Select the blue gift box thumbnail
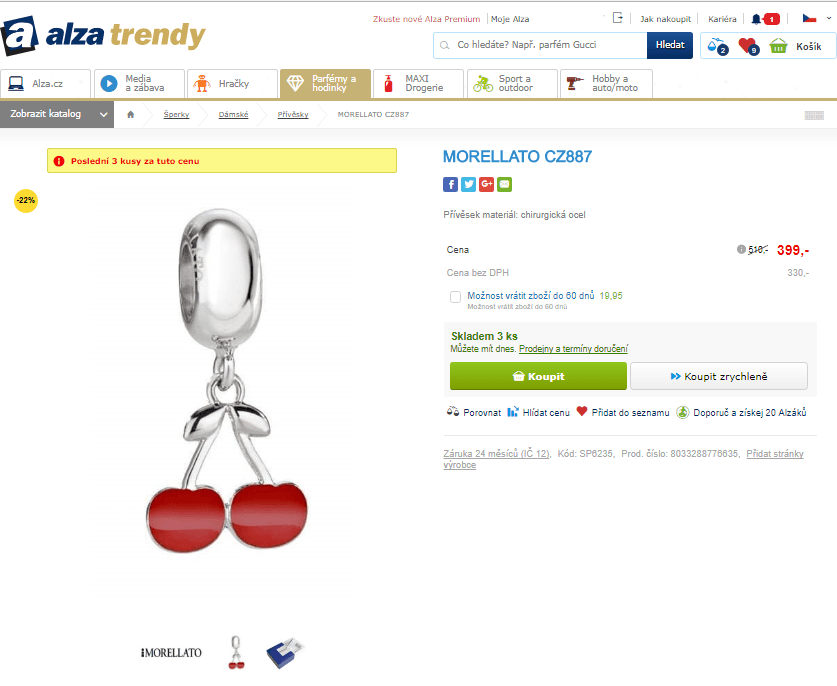Screen dimensions: 837x686 tap(285, 652)
